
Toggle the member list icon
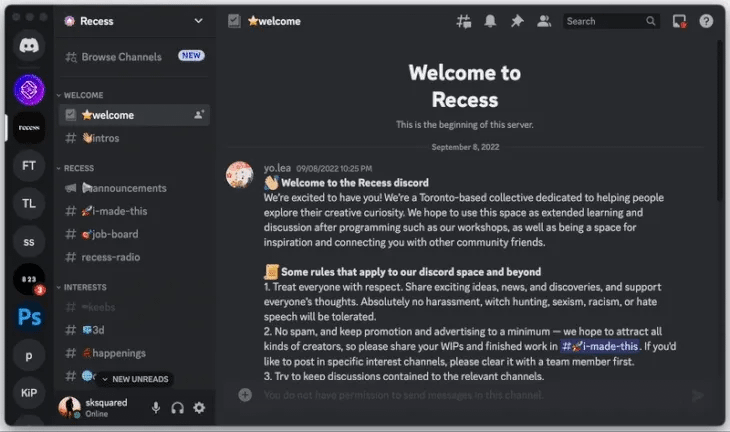click(544, 21)
